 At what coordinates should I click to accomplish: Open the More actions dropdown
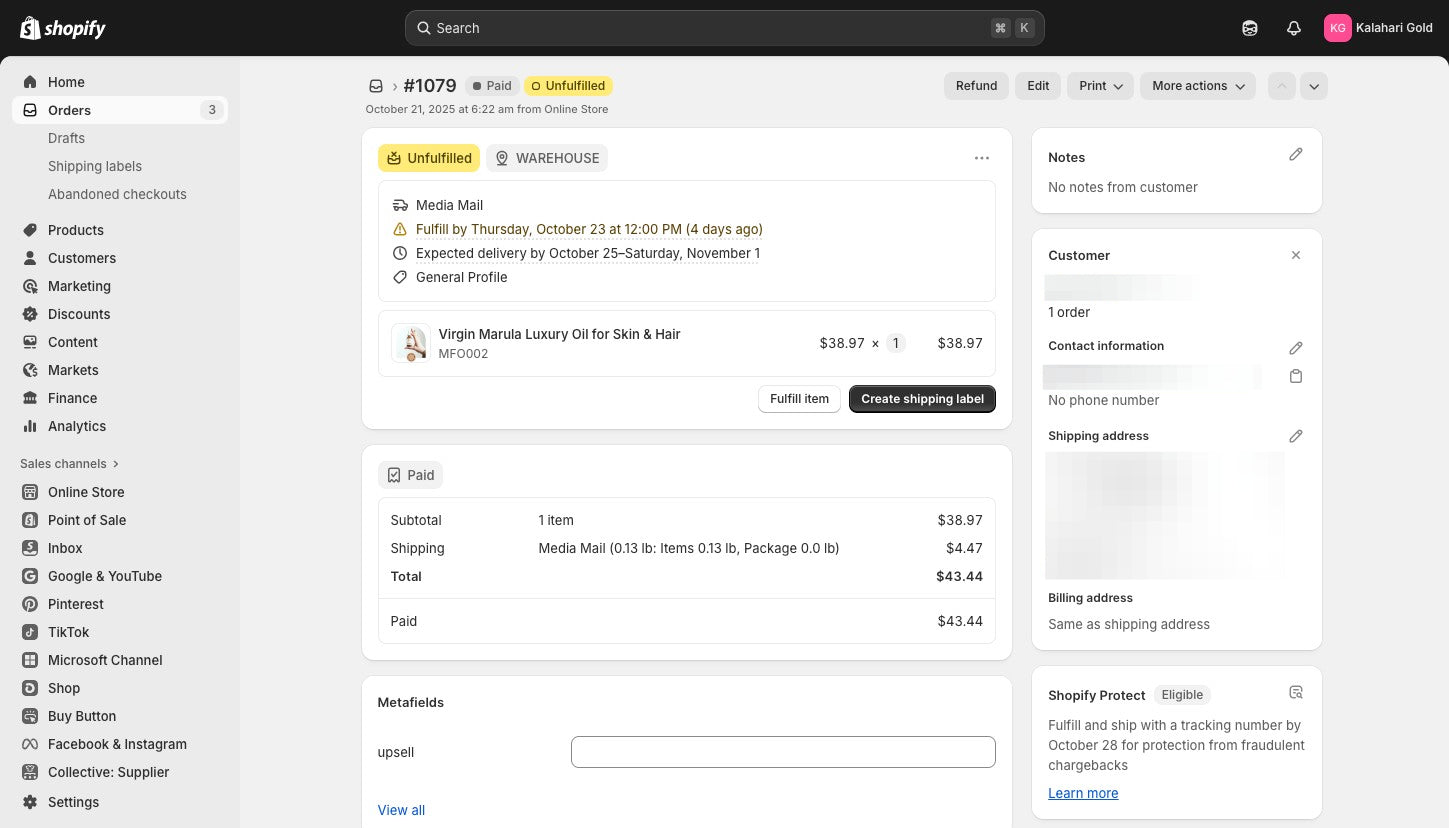[x=1197, y=86]
